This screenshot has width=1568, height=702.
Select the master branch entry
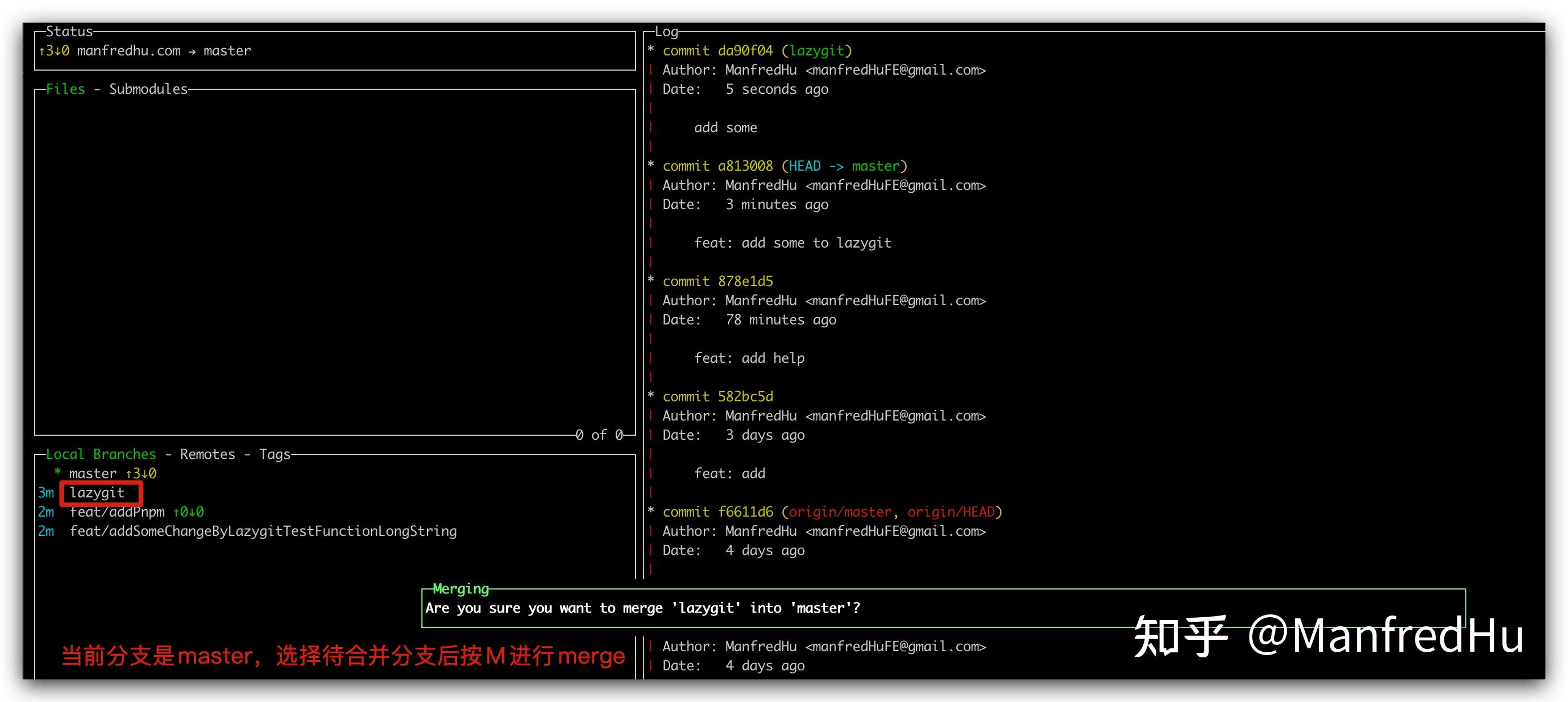93,473
